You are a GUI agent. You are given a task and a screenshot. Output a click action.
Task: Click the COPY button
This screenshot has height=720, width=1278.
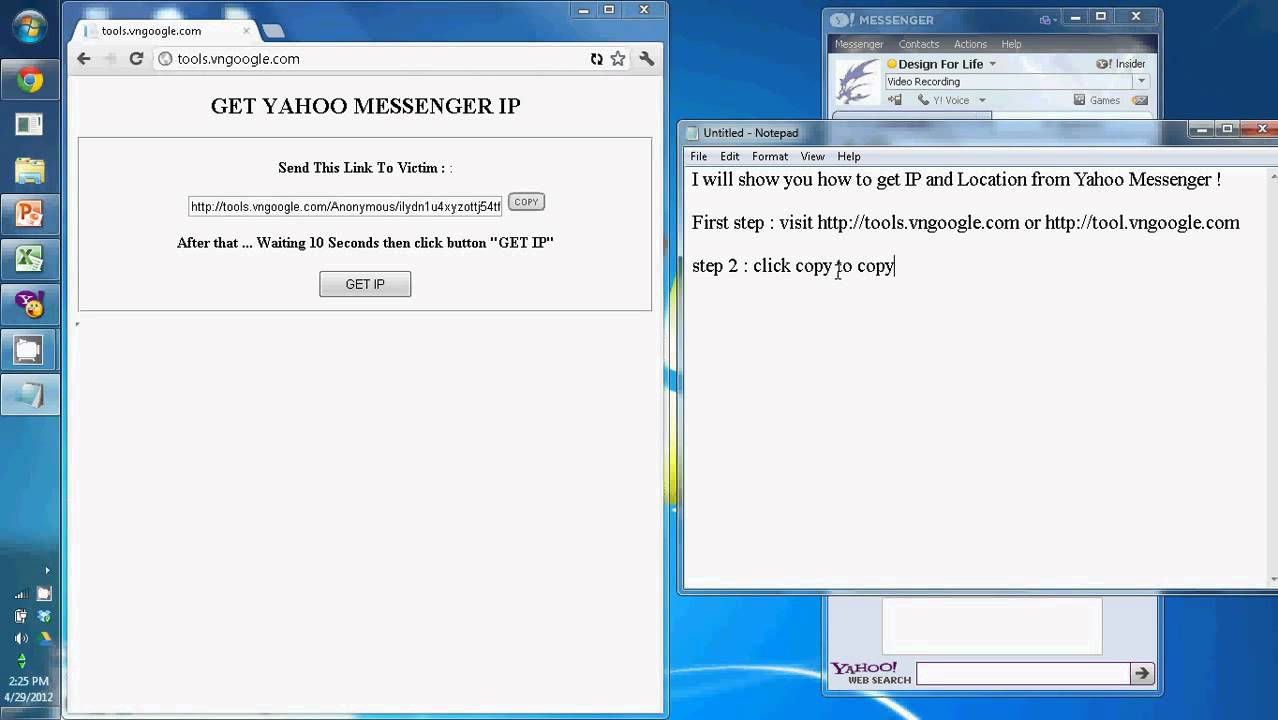(526, 202)
